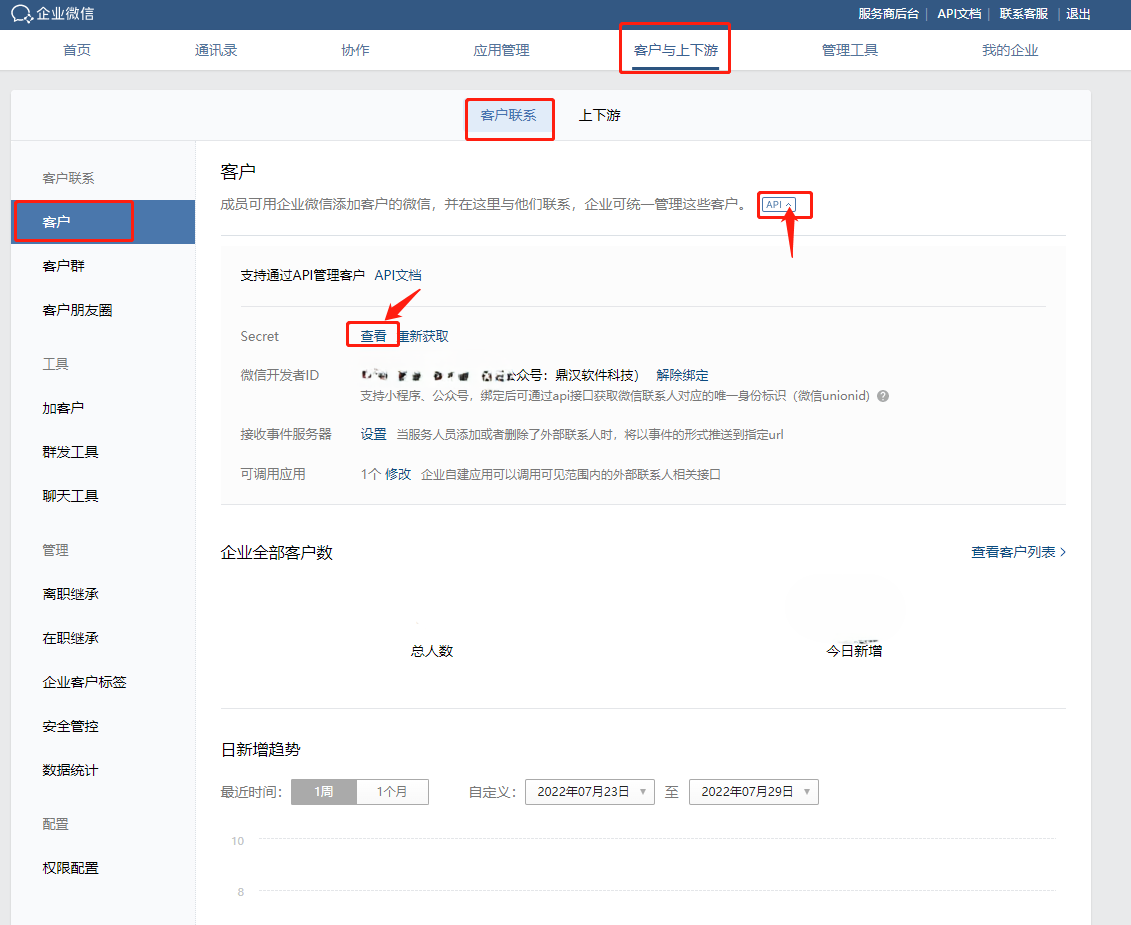Click the 日新增趋势 heading
The width and height of the screenshot is (1131, 925).
point(260,750)
